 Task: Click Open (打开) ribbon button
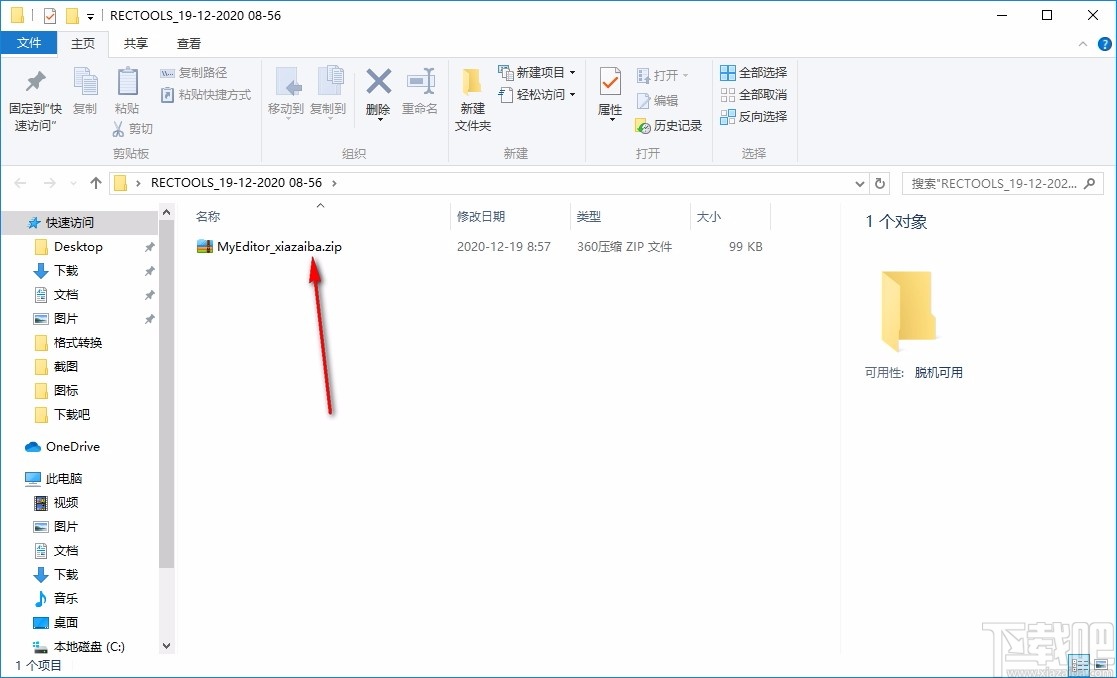(662, 75)
